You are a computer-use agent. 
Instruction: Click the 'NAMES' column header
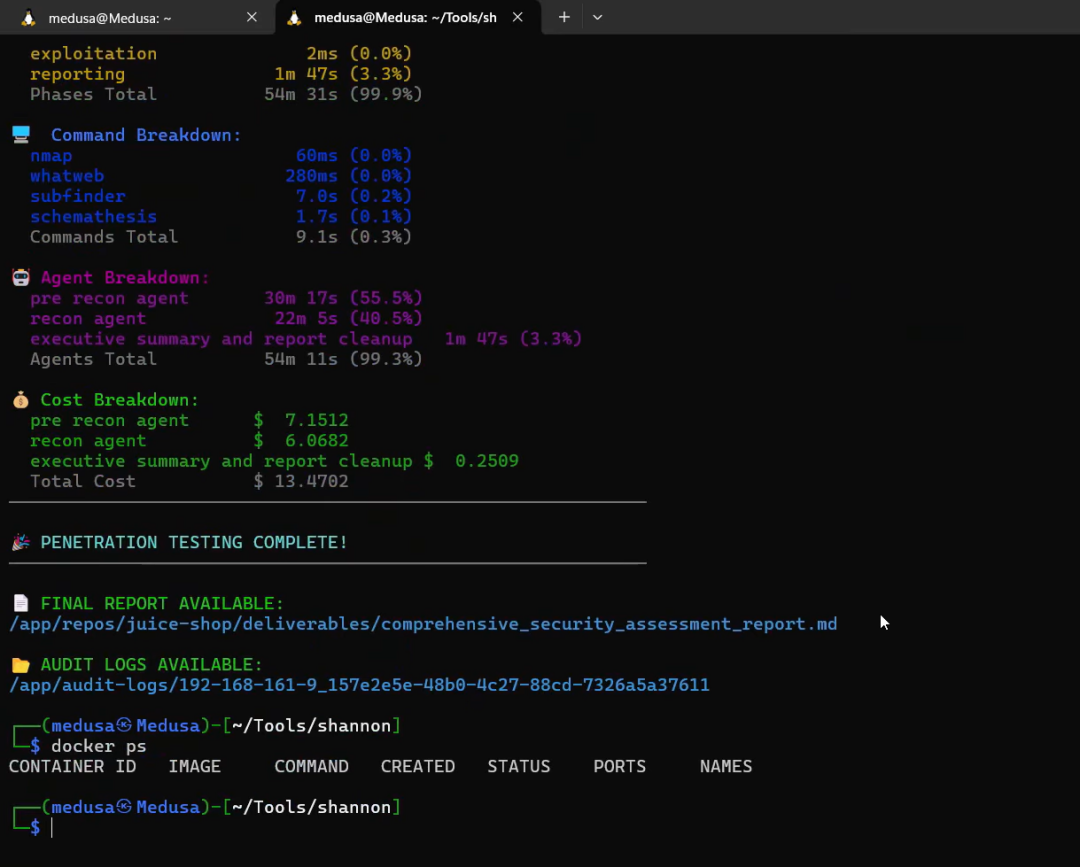tap(726, 766)
